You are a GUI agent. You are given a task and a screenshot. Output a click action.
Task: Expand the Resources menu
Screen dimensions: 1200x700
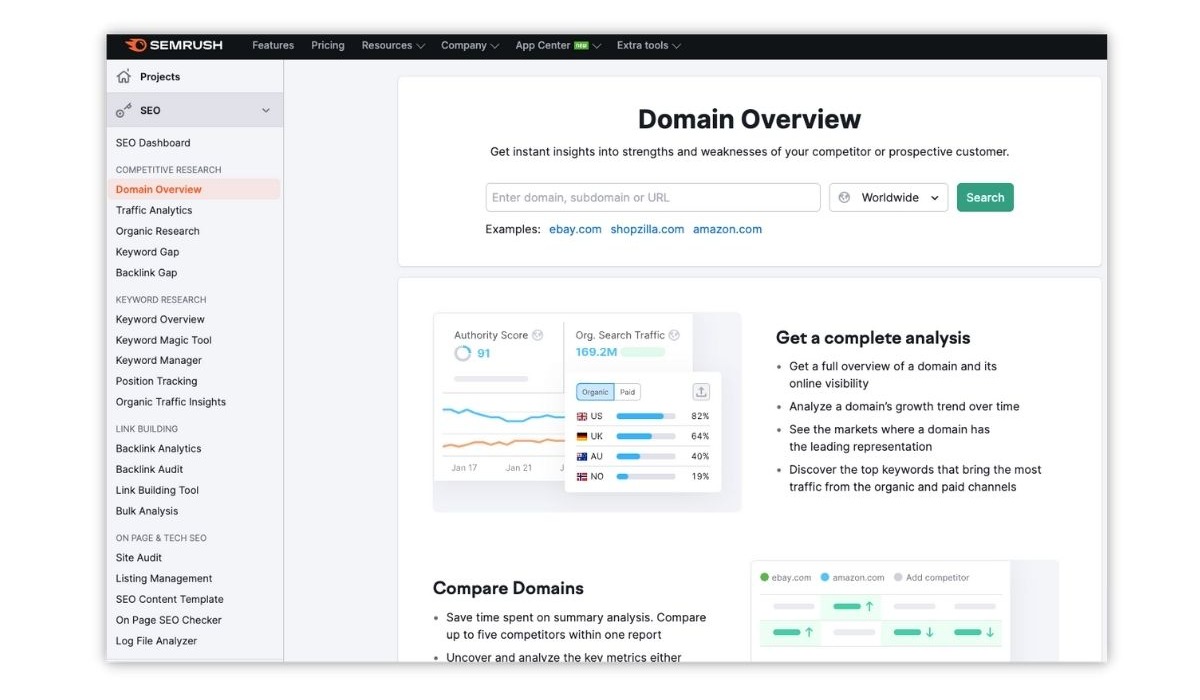[x=393, y=45]
